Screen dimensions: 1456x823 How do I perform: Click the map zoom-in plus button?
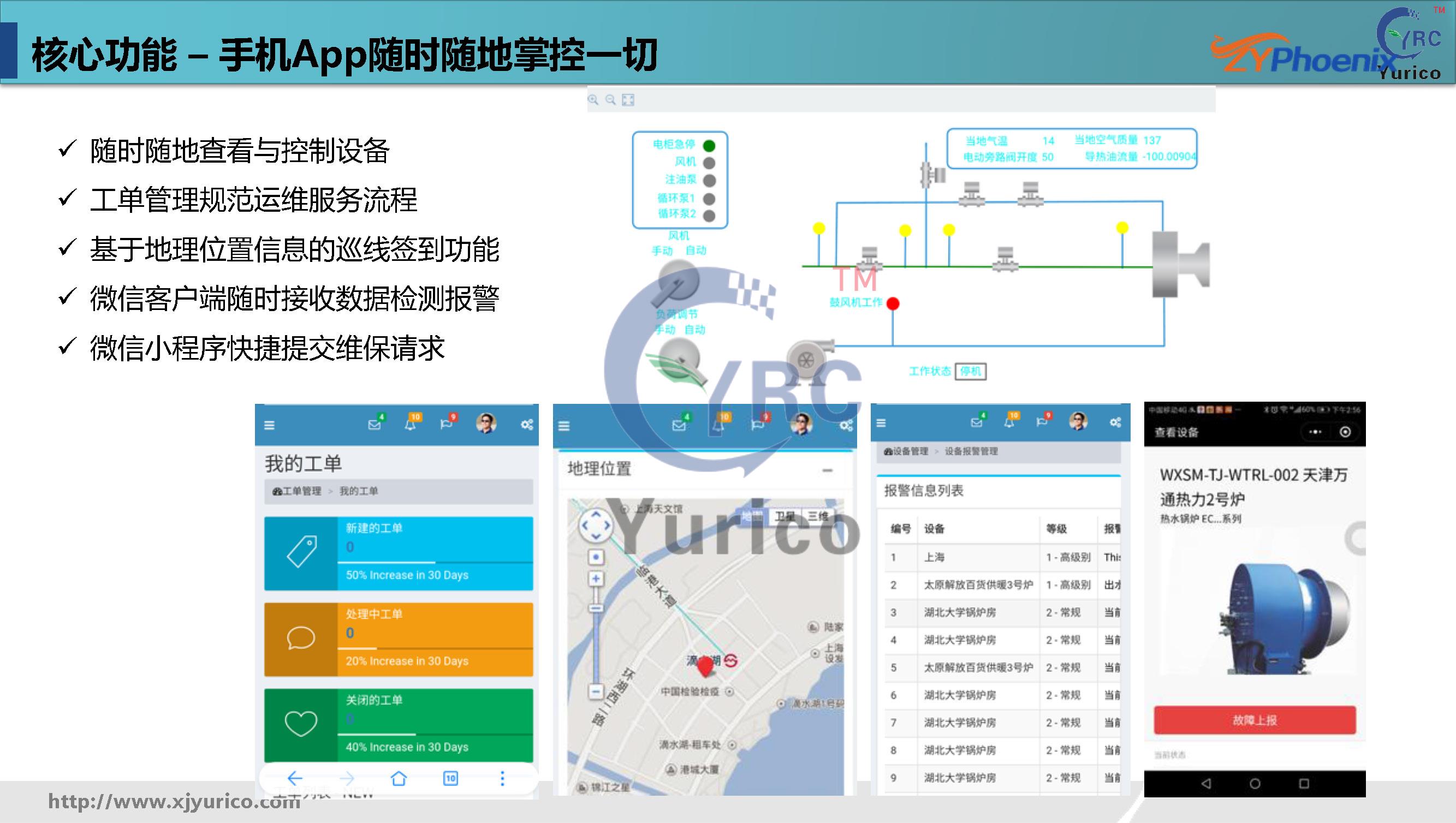click(x=596, y=579)
